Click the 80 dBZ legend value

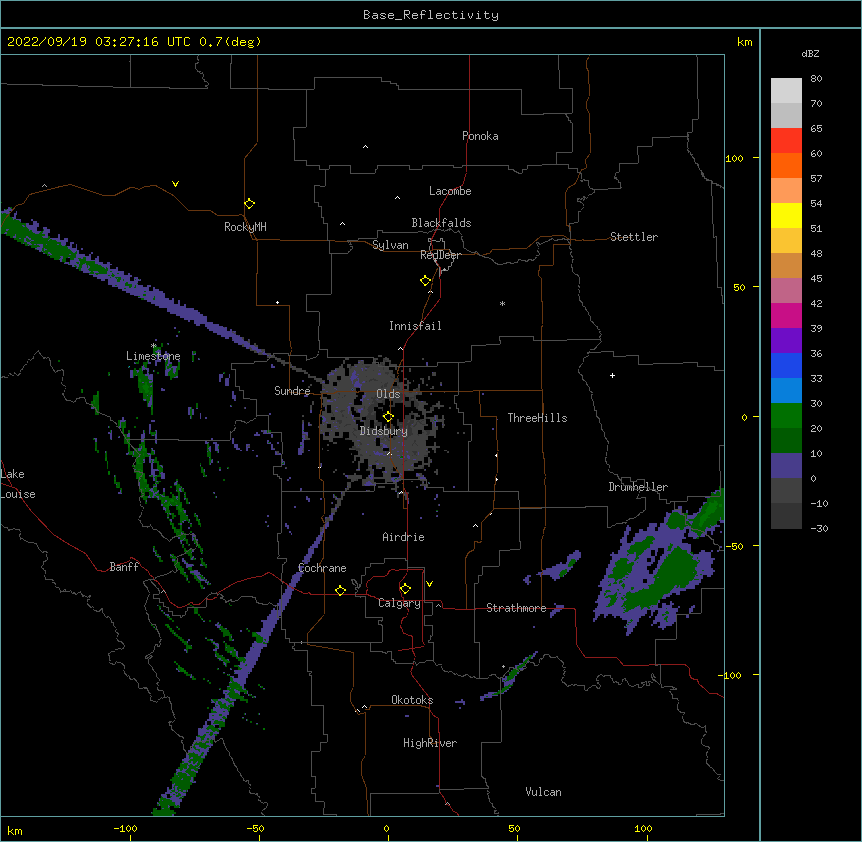[816, 78]
